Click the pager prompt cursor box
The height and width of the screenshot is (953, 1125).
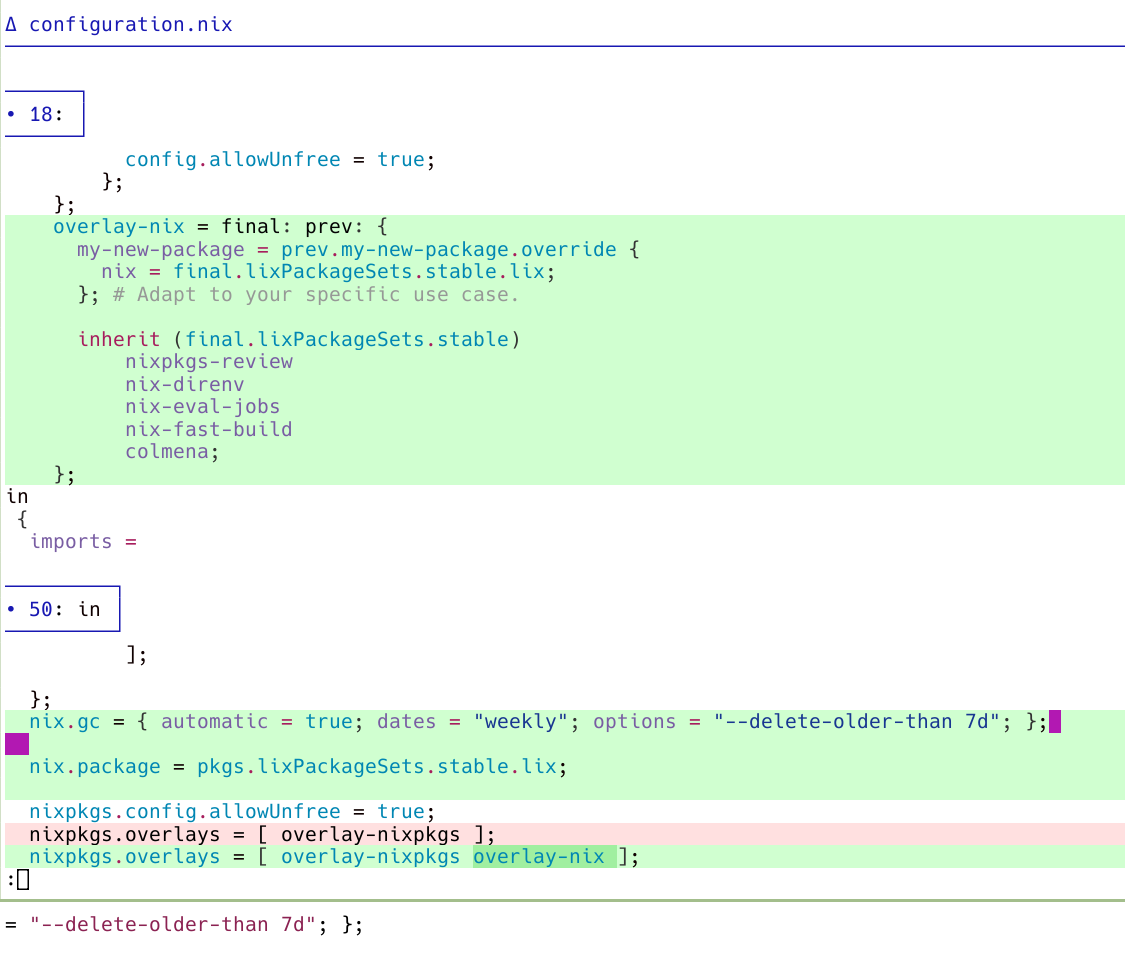(x=24, y=880)
